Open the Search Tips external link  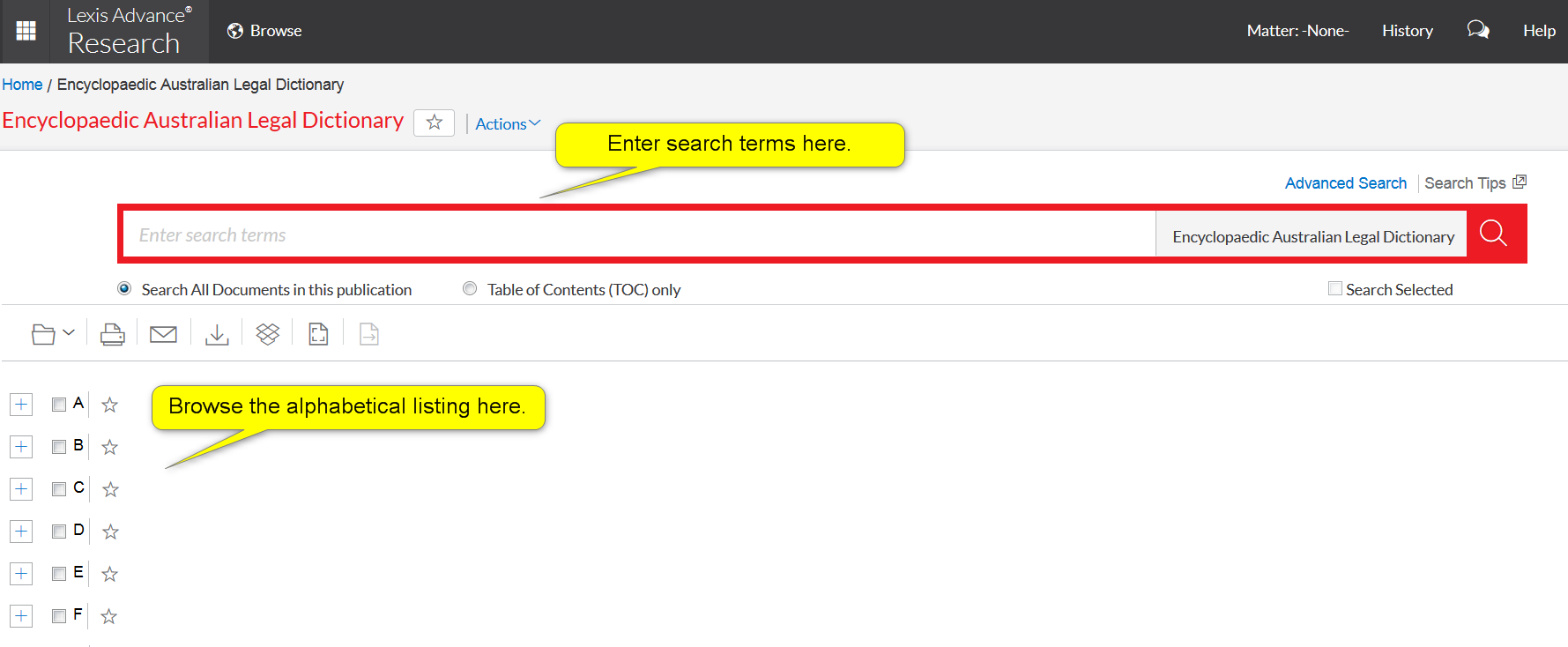click(1475, 182)
